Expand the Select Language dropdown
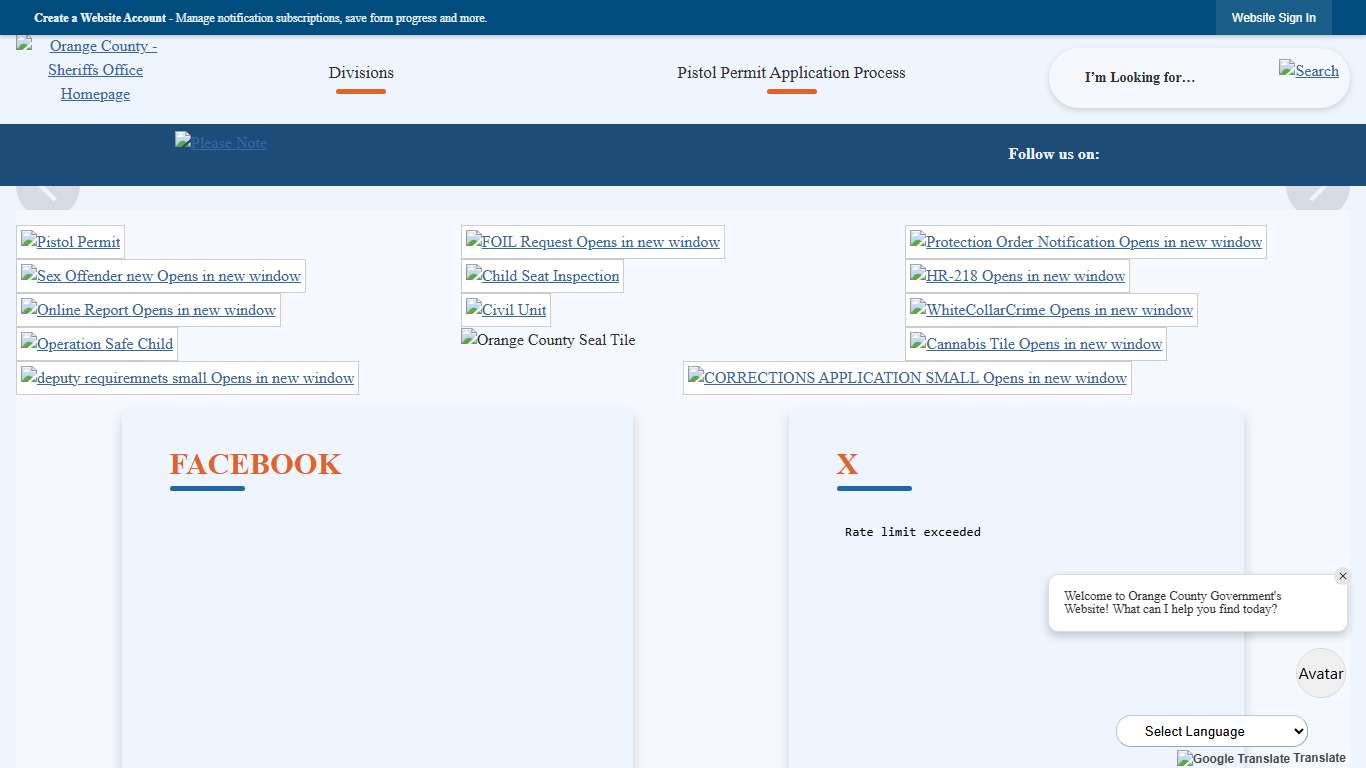The width and height of the screenshot is (1366, 768). pyautogui.click(x=1211, y=731)
